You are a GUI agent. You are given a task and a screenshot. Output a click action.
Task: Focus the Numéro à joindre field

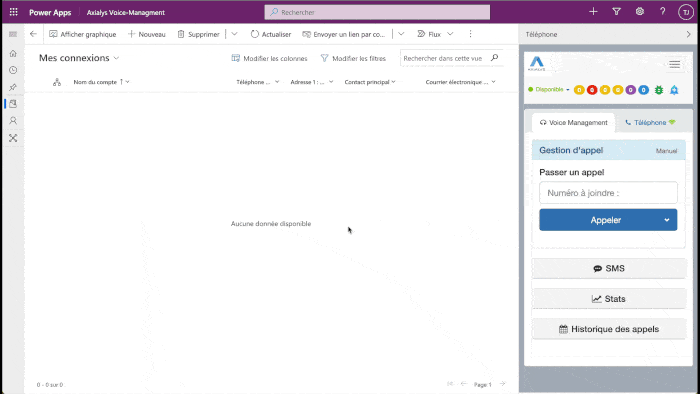click(x=608, y=193)
